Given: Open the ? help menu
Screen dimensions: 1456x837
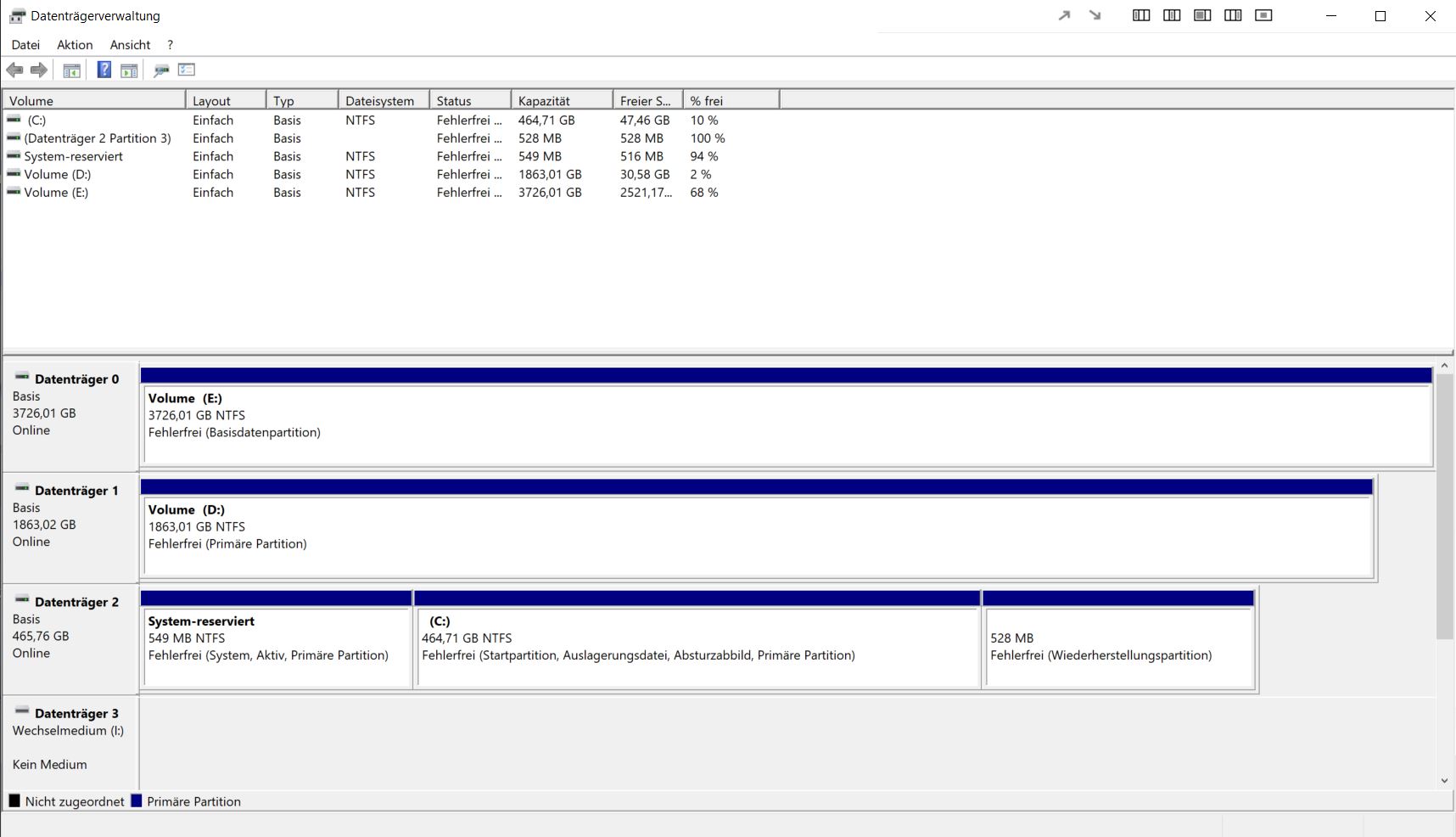Looking at the screenshot, I should [170, 45].
